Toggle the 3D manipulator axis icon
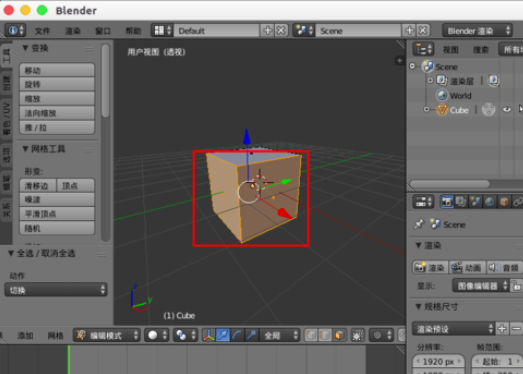 209,335
